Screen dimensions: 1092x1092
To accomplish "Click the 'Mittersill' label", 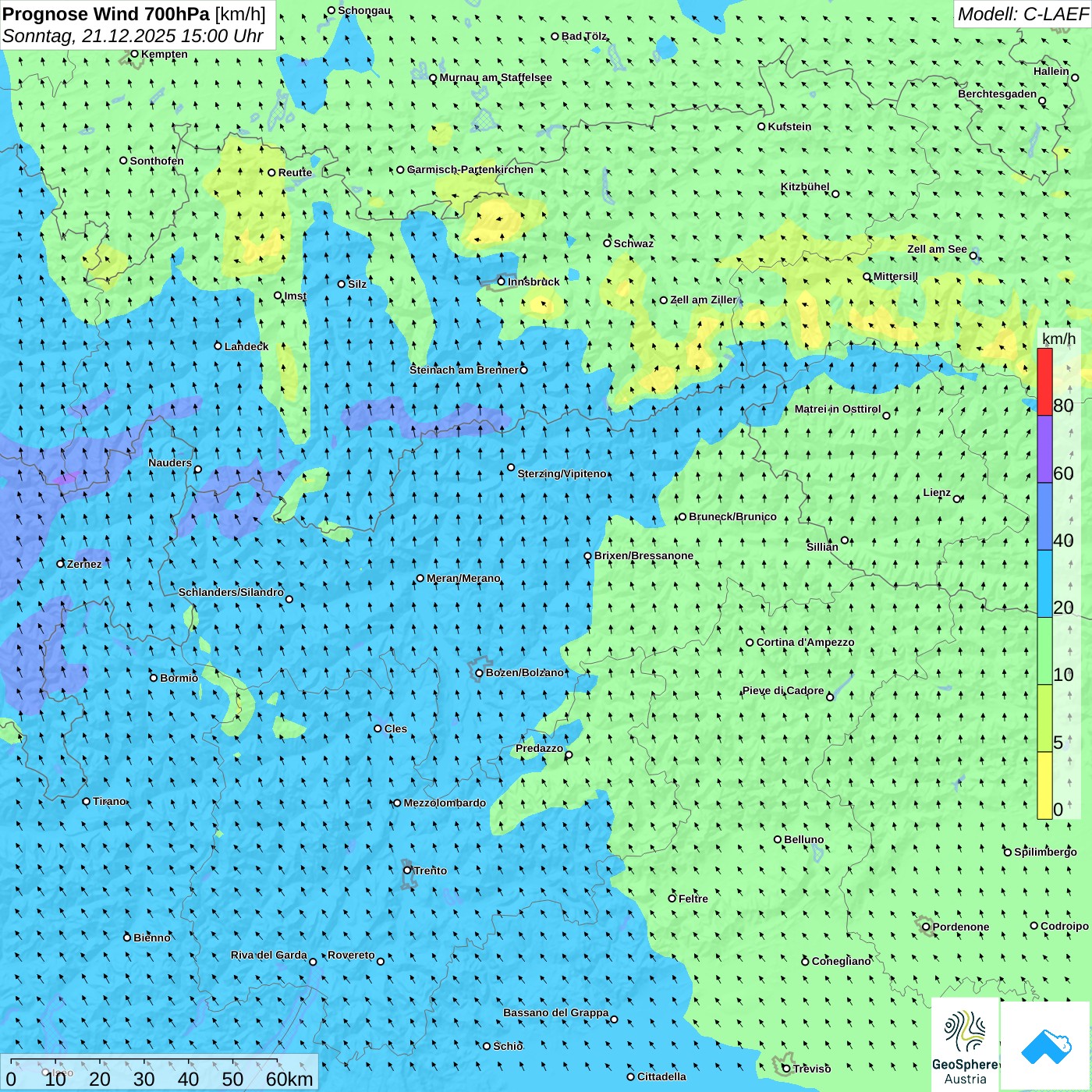I will 895,276.
